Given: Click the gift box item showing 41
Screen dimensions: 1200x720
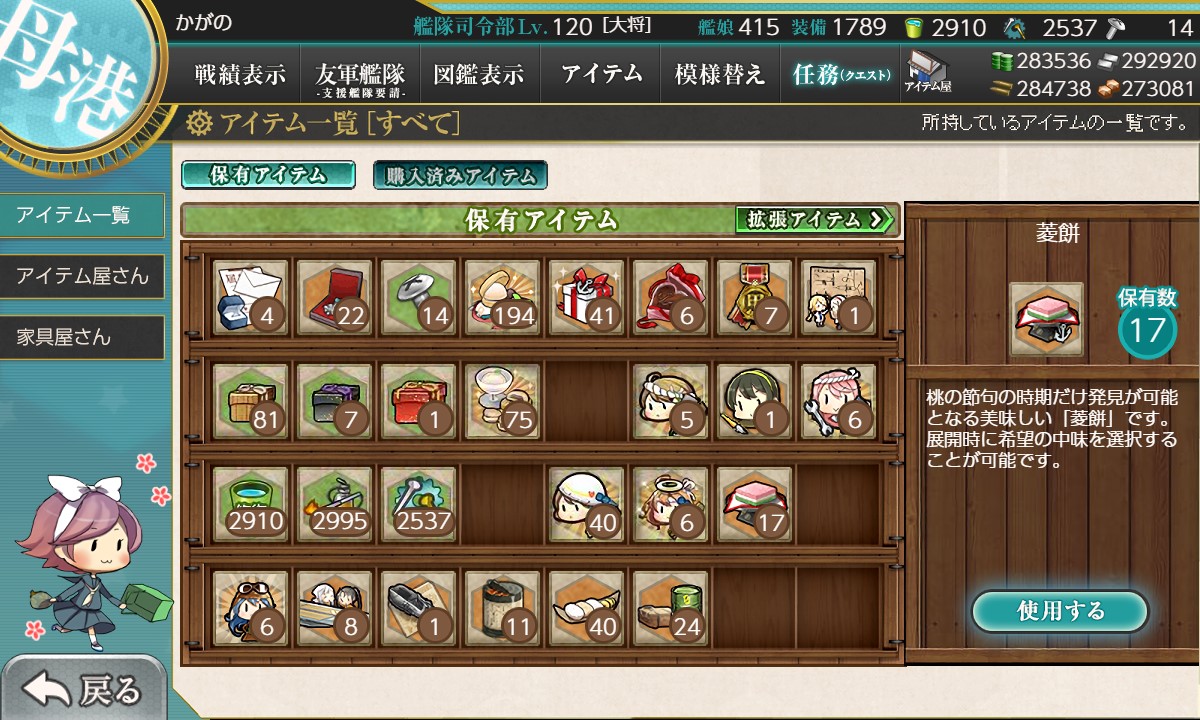Looking at the screenshot, I should [586, 297].
